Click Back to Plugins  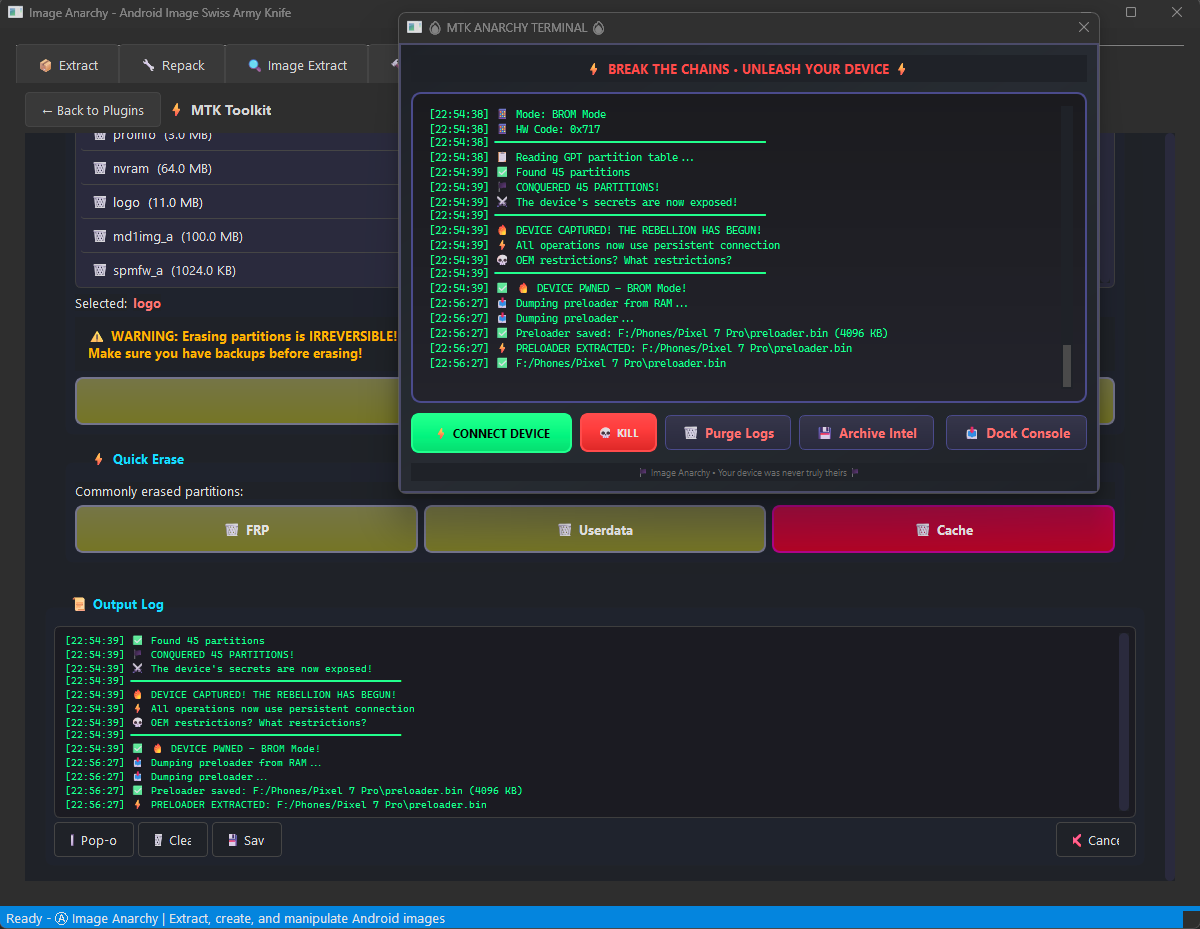coord(92,110)
